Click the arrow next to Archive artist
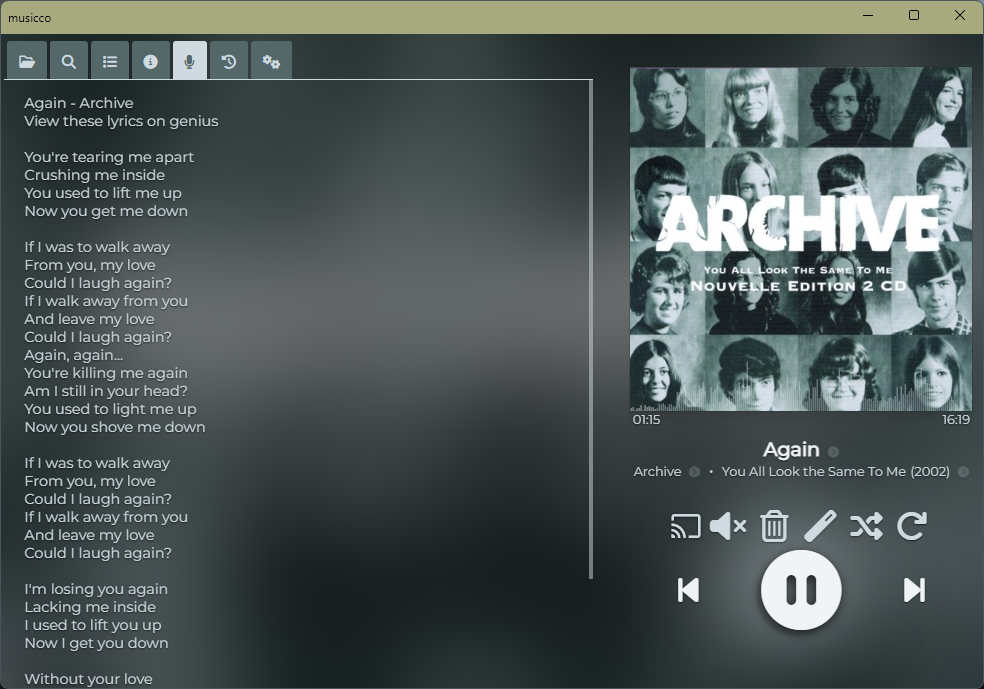The width and height of the screenshot is (984, 689). 694,472
